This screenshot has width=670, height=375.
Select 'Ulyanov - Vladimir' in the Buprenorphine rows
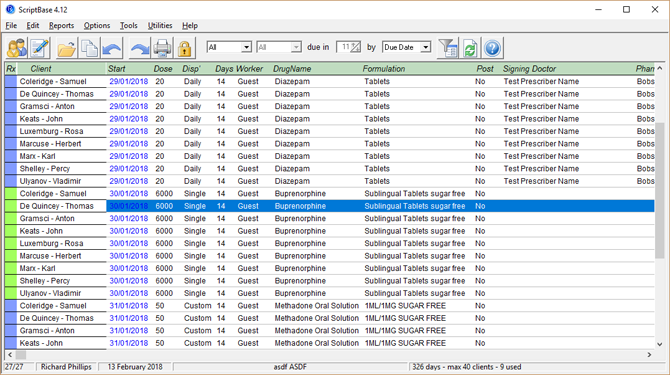pyautogui.click(x=50, y=293)
